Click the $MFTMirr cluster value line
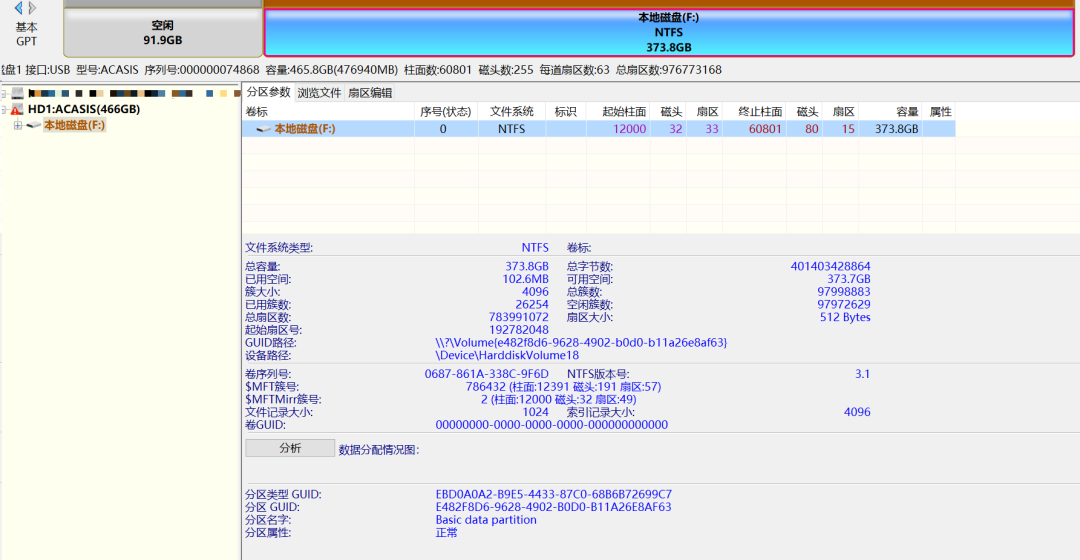The height and width of the screenshot is (560, 1080). [559, 400]
